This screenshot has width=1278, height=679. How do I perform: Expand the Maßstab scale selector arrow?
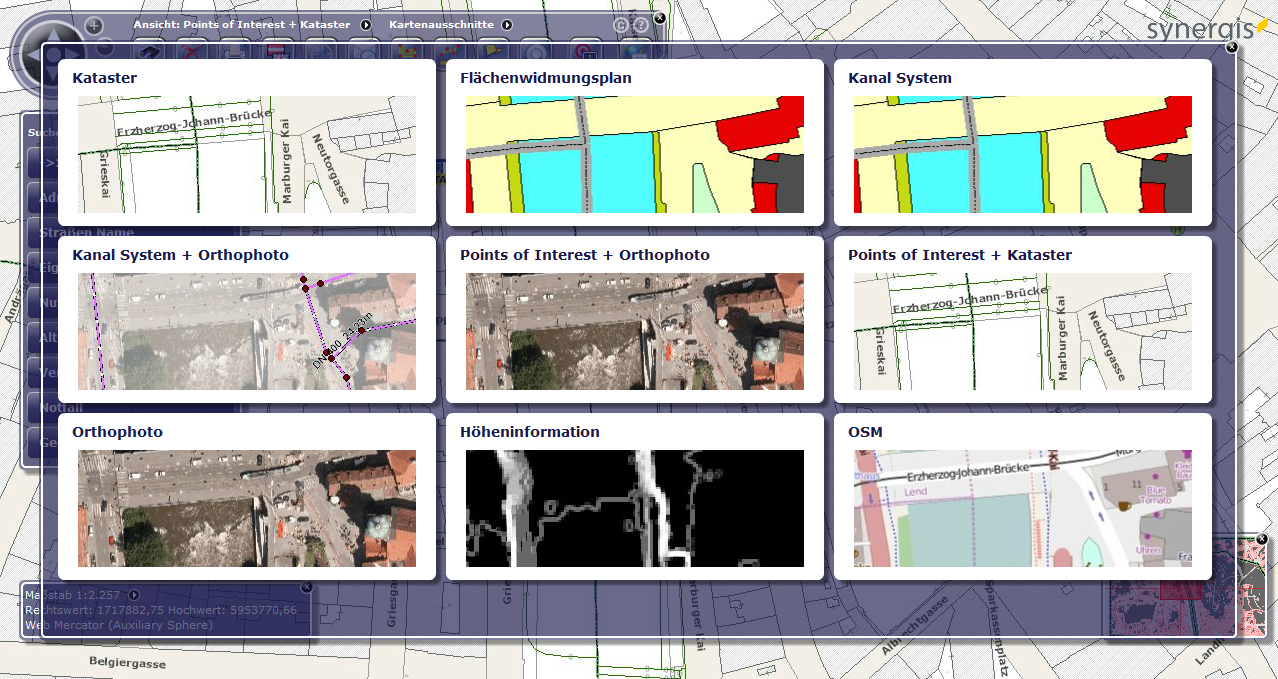tap(133, 595)
